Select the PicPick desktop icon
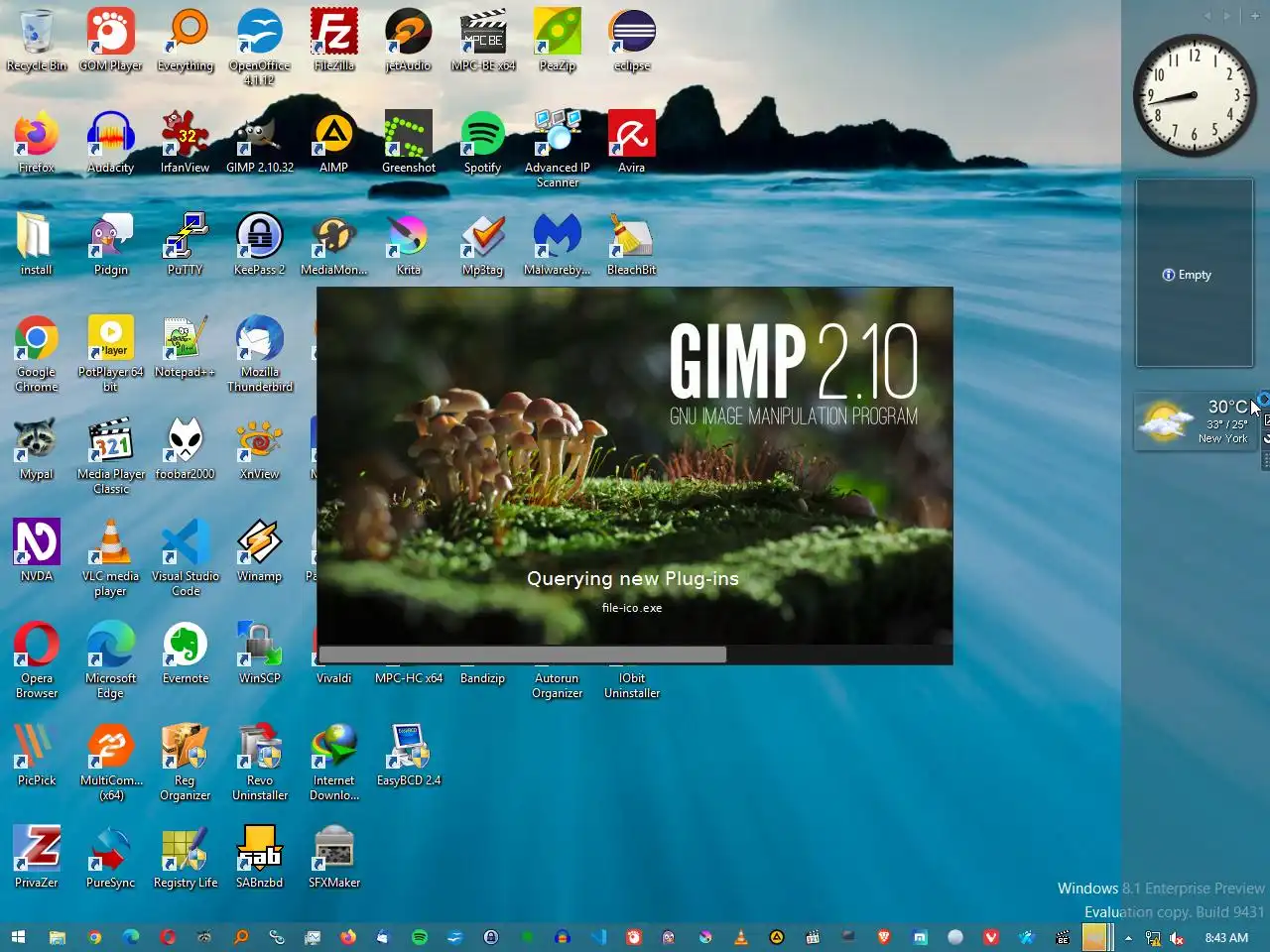The image size is (1270, 952). 37,756
